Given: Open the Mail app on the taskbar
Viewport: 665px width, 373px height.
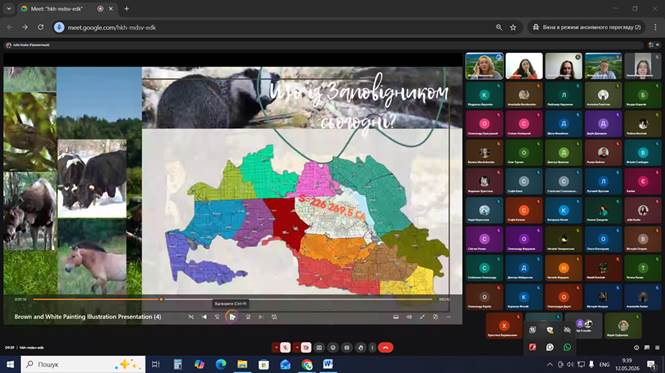Looking at the screenshot, I should tap(285, 365).
